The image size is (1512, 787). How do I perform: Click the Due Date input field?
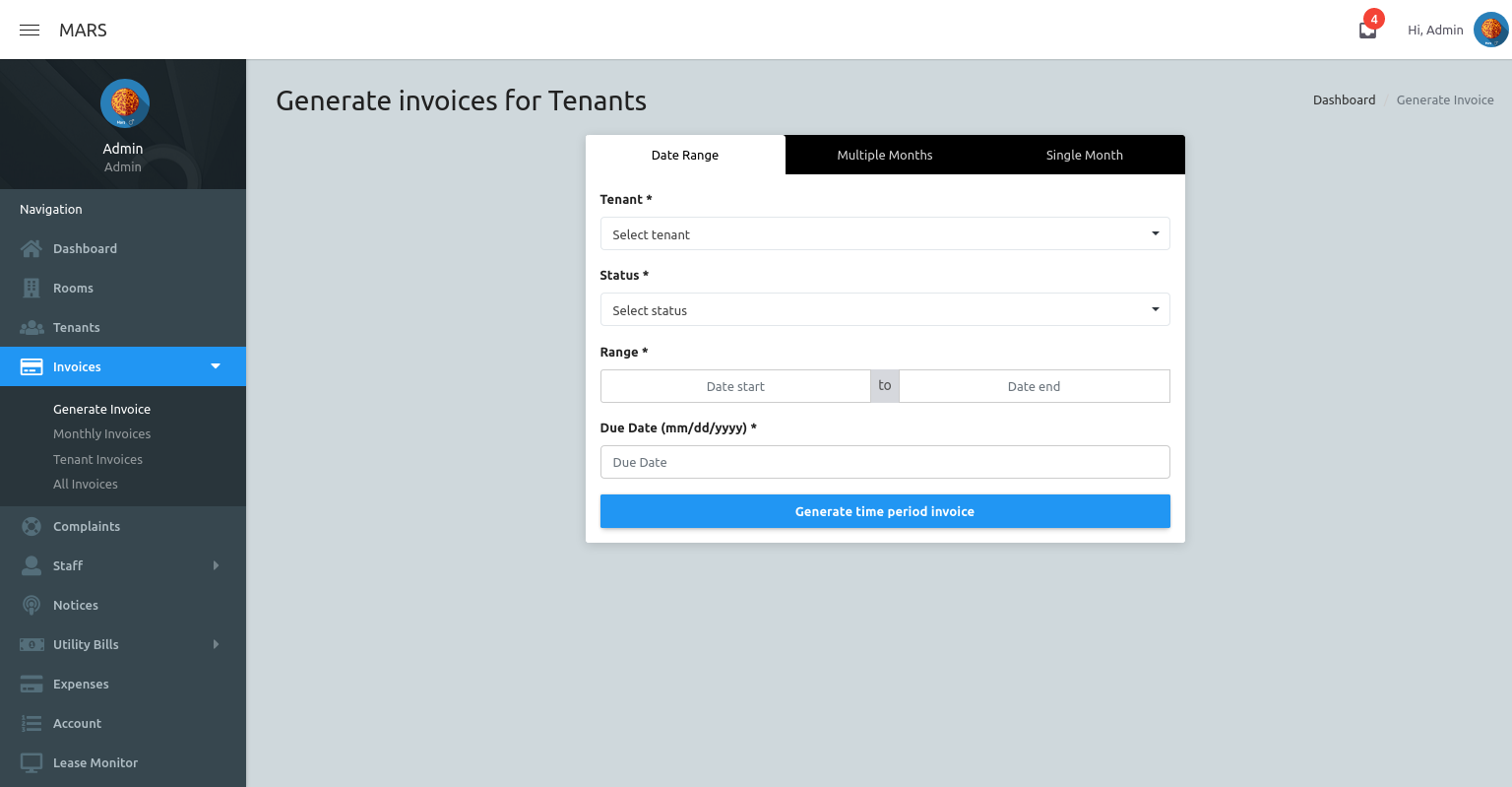[x=885, y=461]
